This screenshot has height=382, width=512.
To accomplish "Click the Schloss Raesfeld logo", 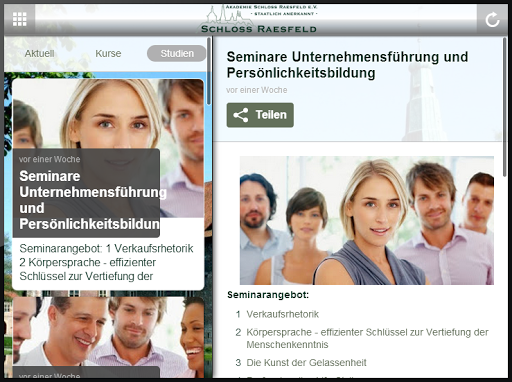I will click(x=259, y=19).
